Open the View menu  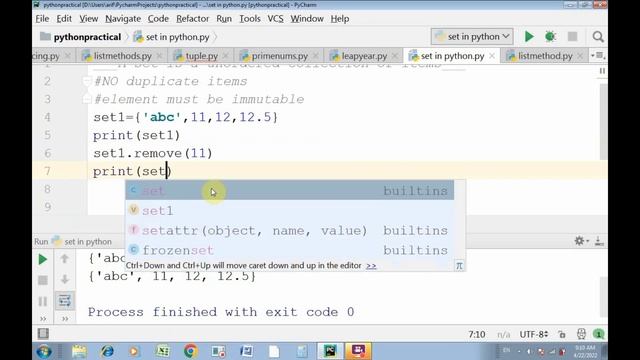pos(89,19)
